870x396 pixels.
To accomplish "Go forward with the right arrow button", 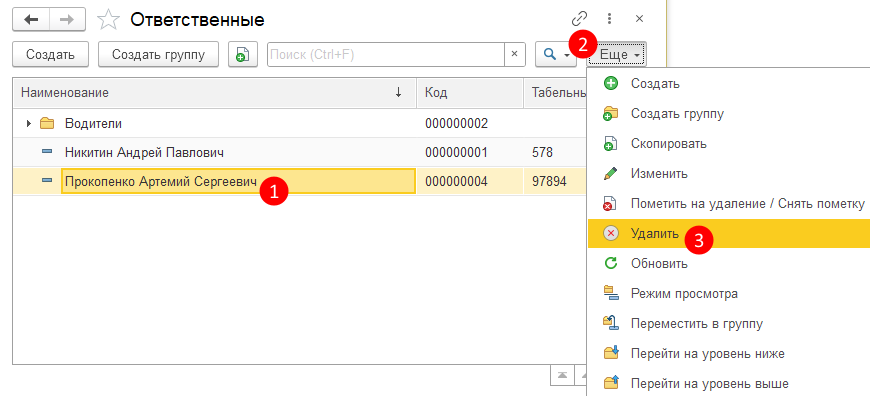I will click(67, 20).
